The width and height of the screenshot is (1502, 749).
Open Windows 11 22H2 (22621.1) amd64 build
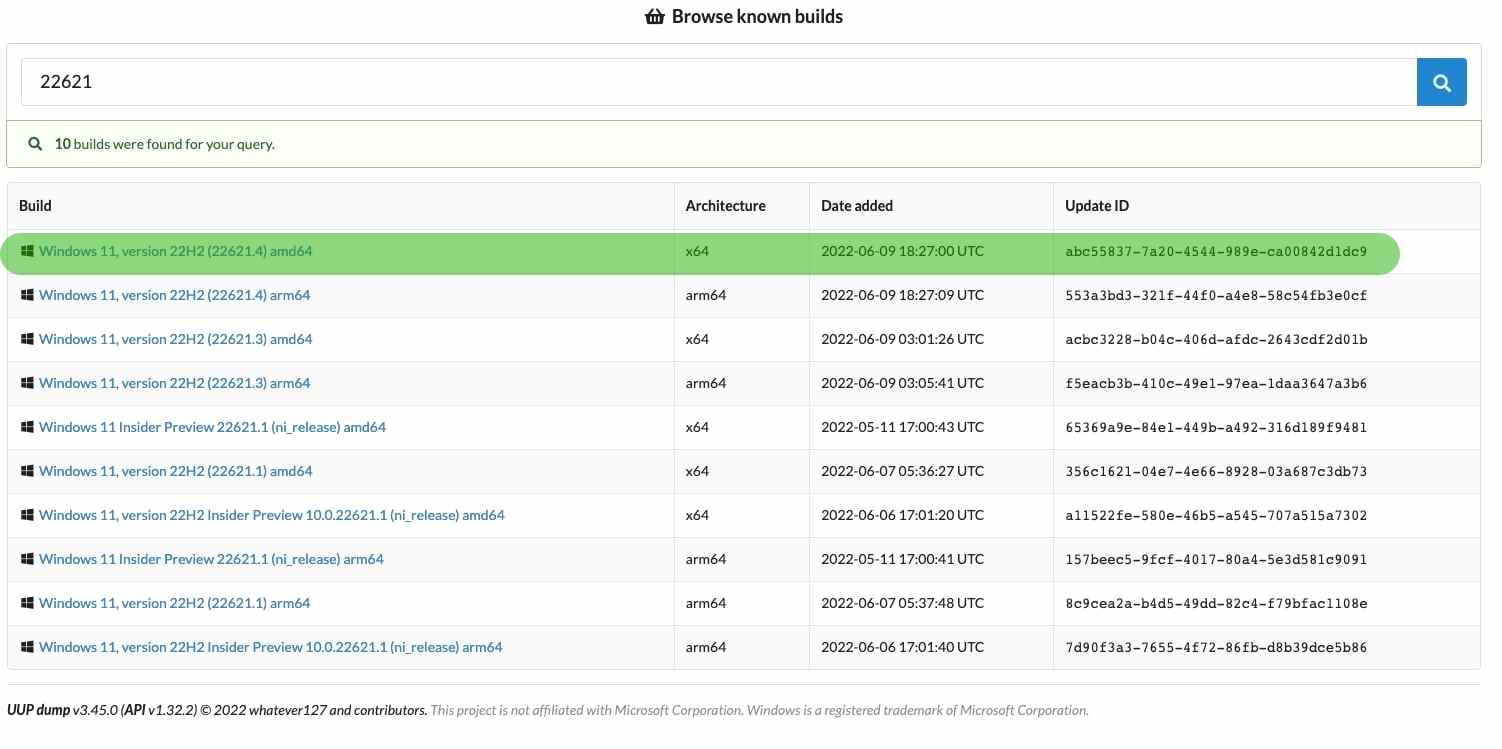point(175,471)
